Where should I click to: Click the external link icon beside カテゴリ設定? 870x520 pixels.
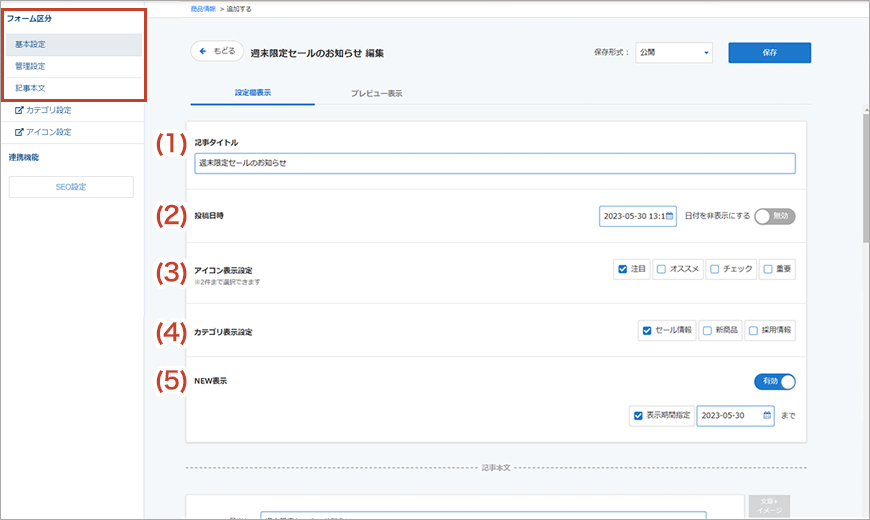pos(19,111)
